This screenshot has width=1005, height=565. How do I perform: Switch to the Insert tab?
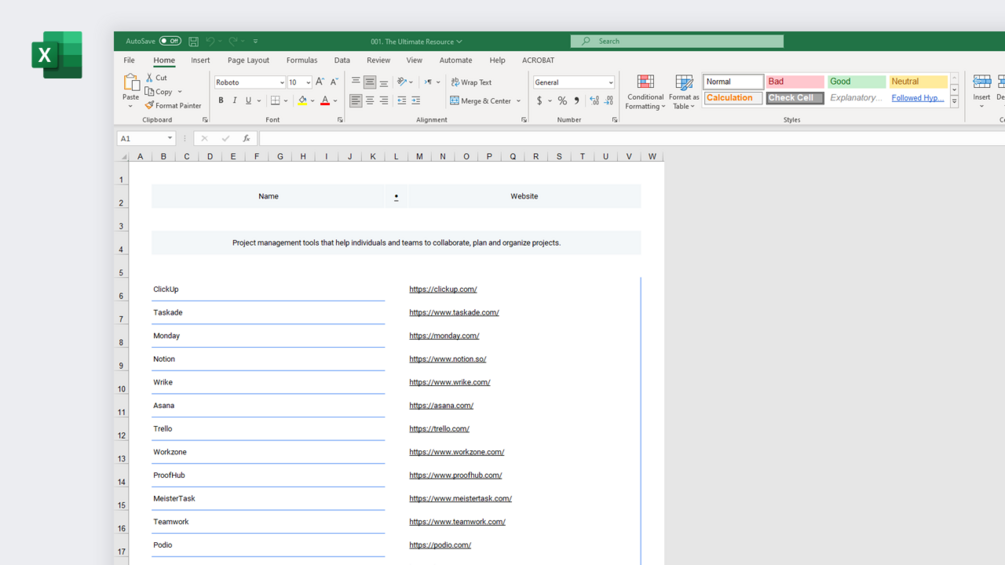coord(200,60)
